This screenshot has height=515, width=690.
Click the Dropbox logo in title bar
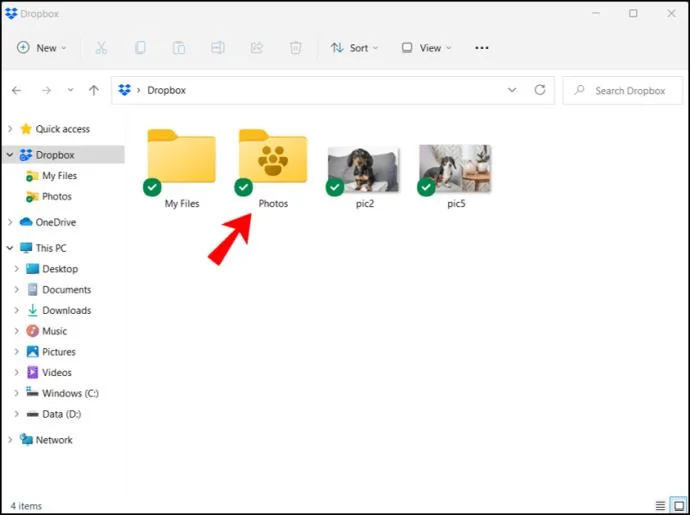(x=11, y=14)
